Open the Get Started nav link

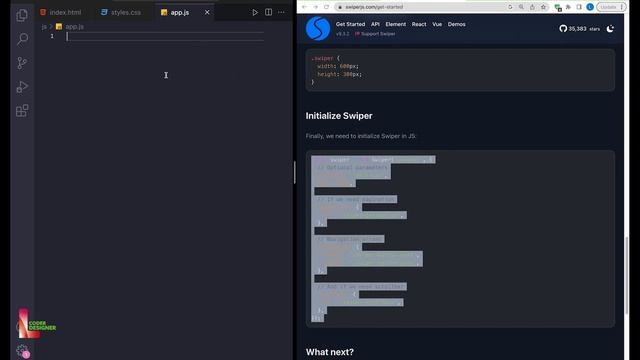pos(350,24)
